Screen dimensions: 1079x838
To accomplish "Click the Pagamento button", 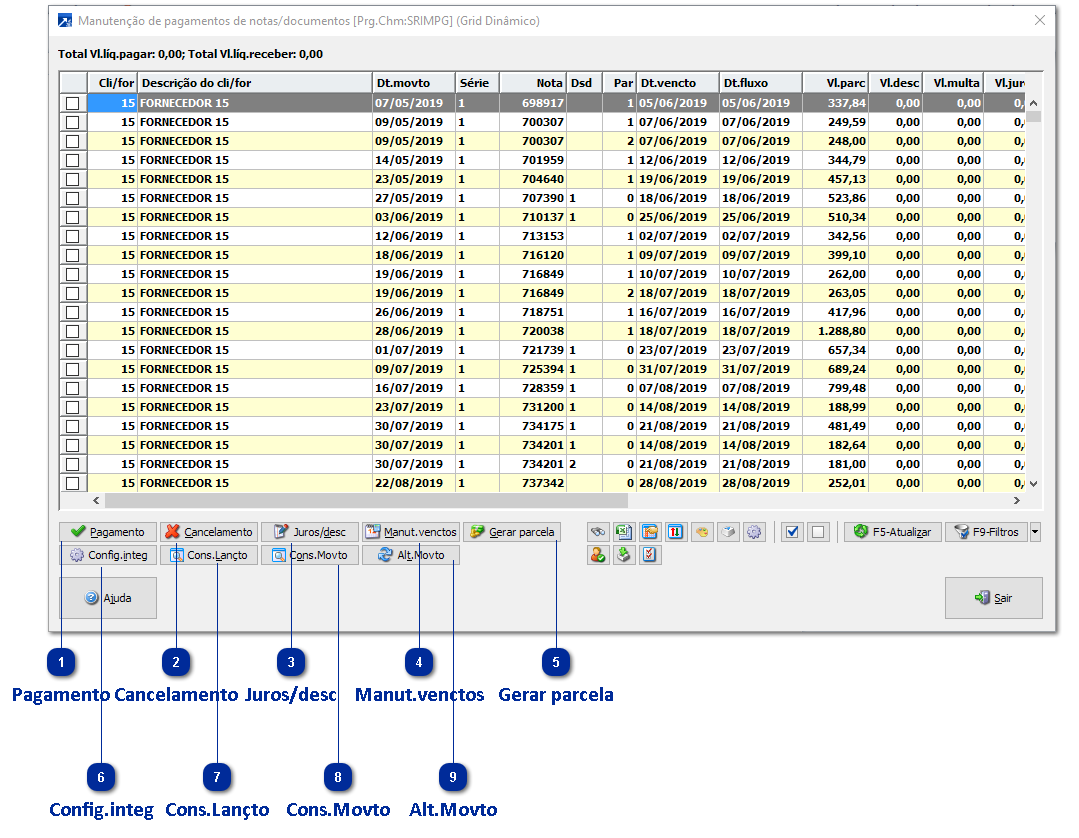I will coord(108,532).
